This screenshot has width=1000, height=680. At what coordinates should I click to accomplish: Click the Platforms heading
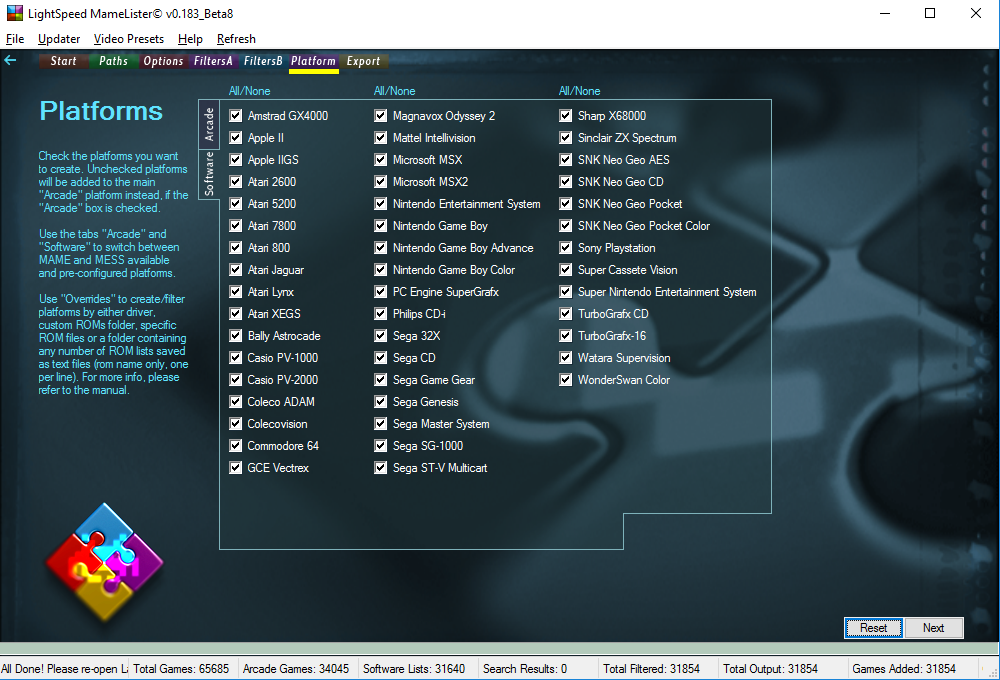coord(101,111)
